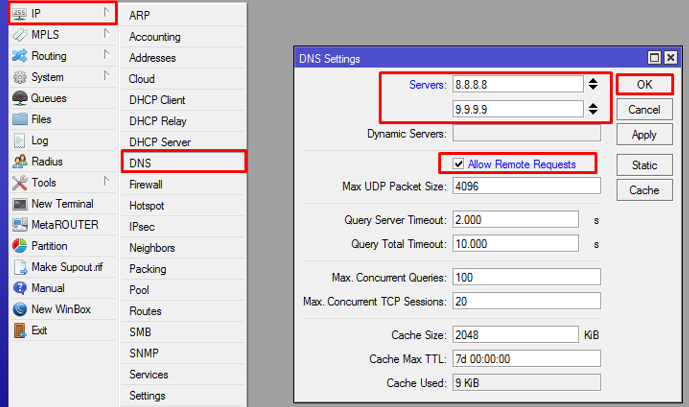The height and width of the screenshot is (407, 689).
Task: Click first server field 8.8.8.8
Action: [x=518, y=84]
